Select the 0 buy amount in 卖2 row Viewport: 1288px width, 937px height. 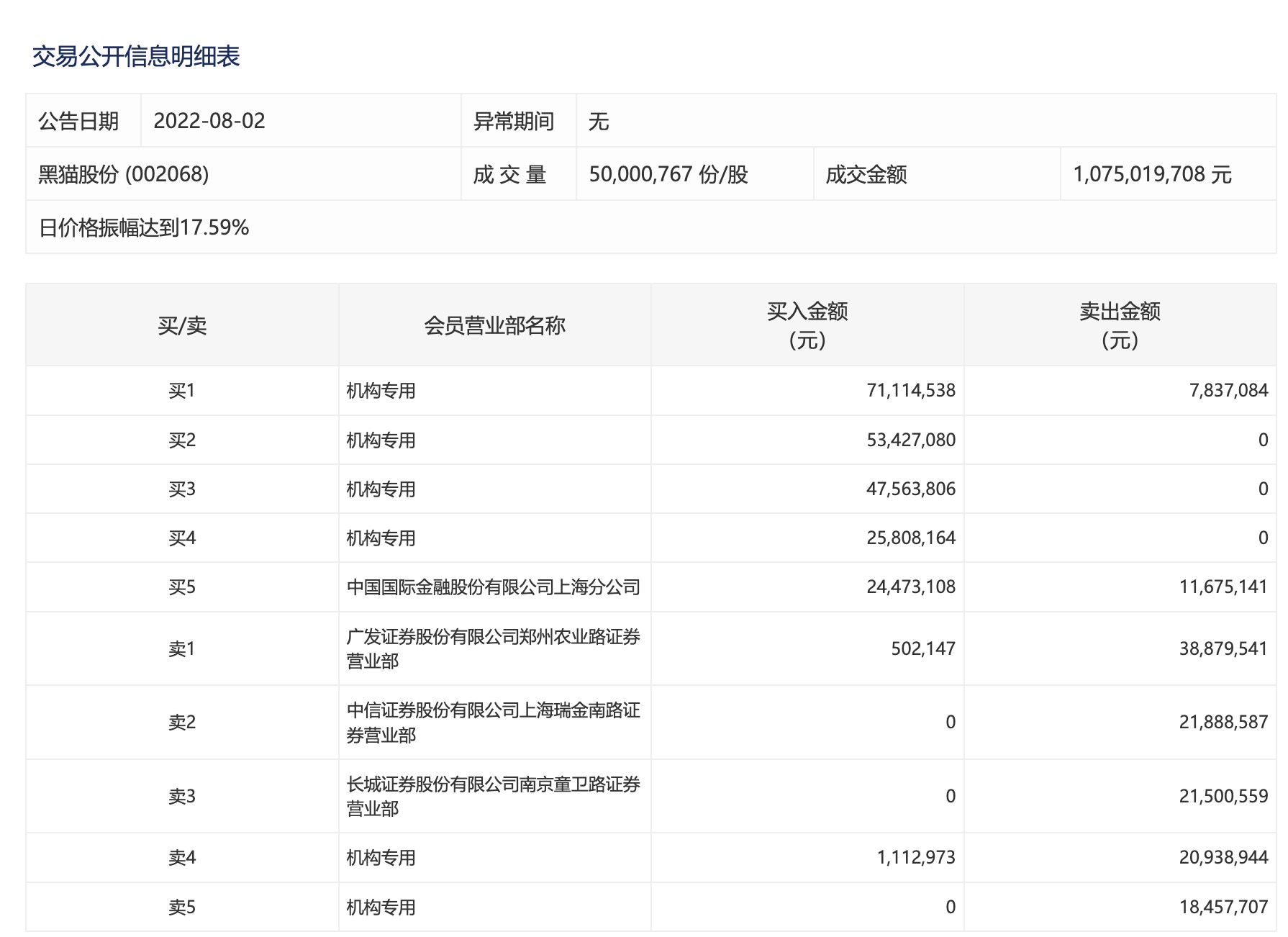(x=951, y=722)
